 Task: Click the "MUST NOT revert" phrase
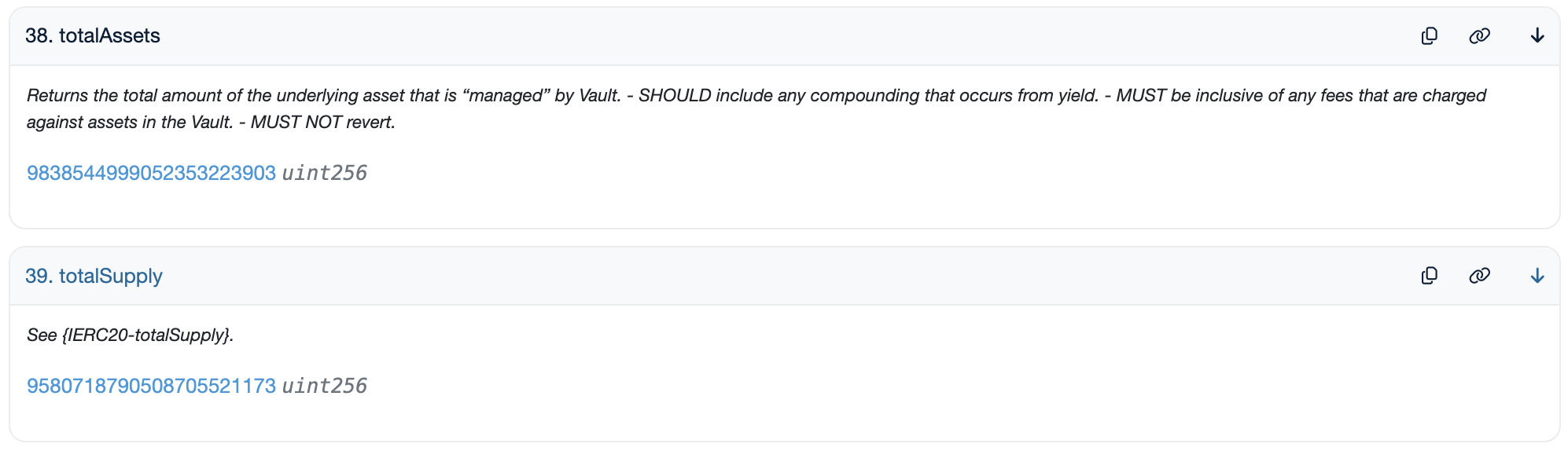click(322, 123)
